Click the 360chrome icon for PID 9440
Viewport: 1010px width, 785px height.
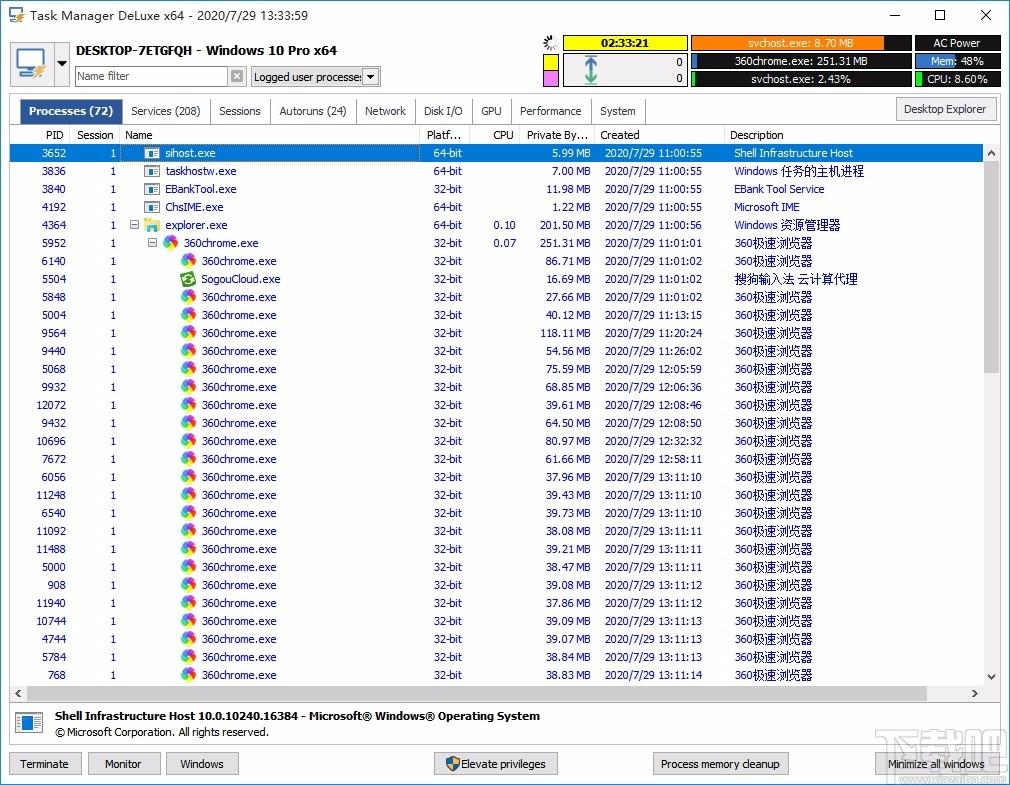point(189,351)
